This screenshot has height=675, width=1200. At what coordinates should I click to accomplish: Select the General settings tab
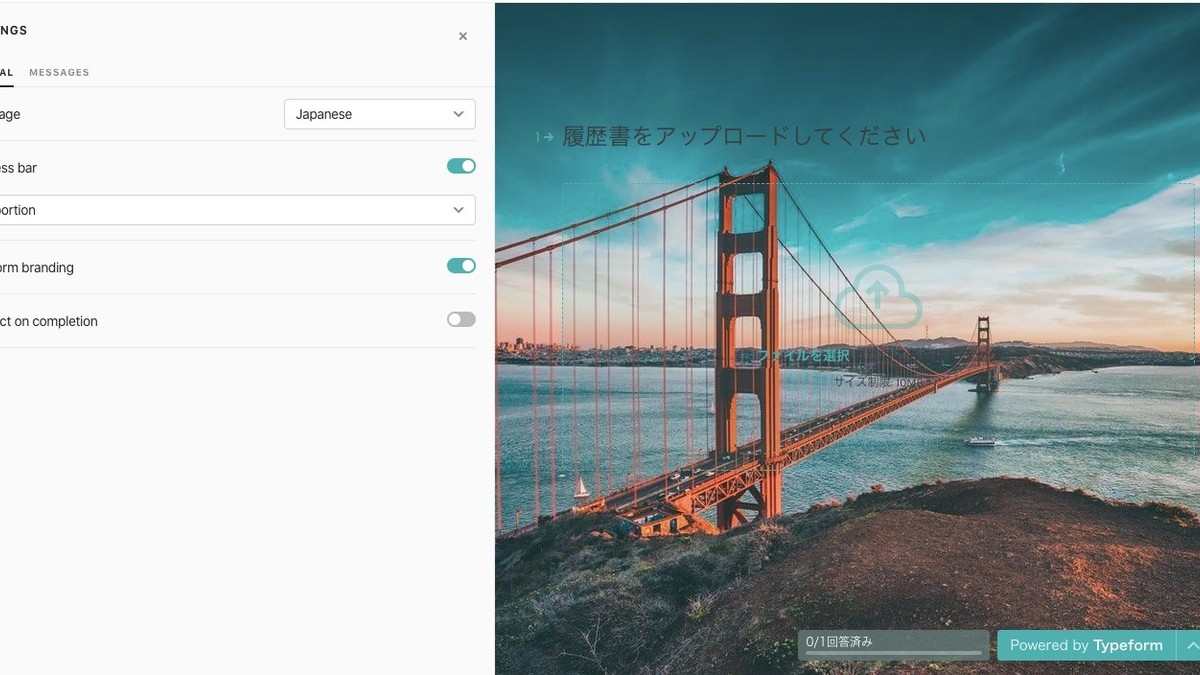click(6, 73)
